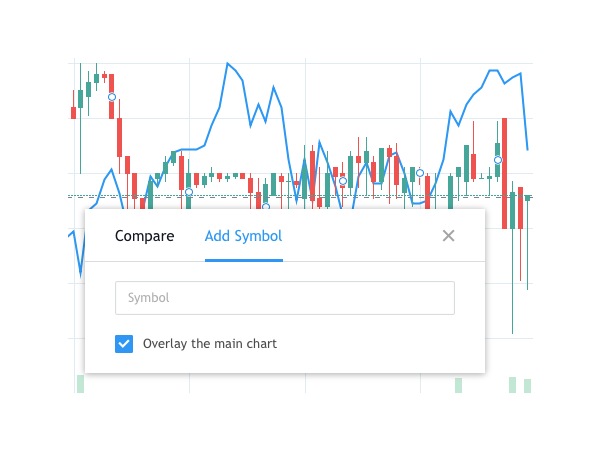
Task: Switch to the Compare tab
Action: (144, 236)
